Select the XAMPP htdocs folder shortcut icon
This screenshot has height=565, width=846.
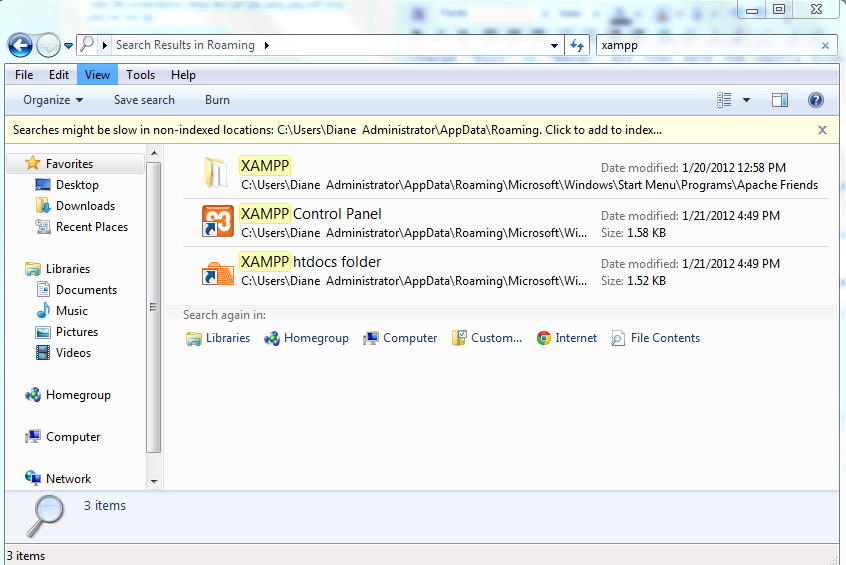[x=217, y=270]
